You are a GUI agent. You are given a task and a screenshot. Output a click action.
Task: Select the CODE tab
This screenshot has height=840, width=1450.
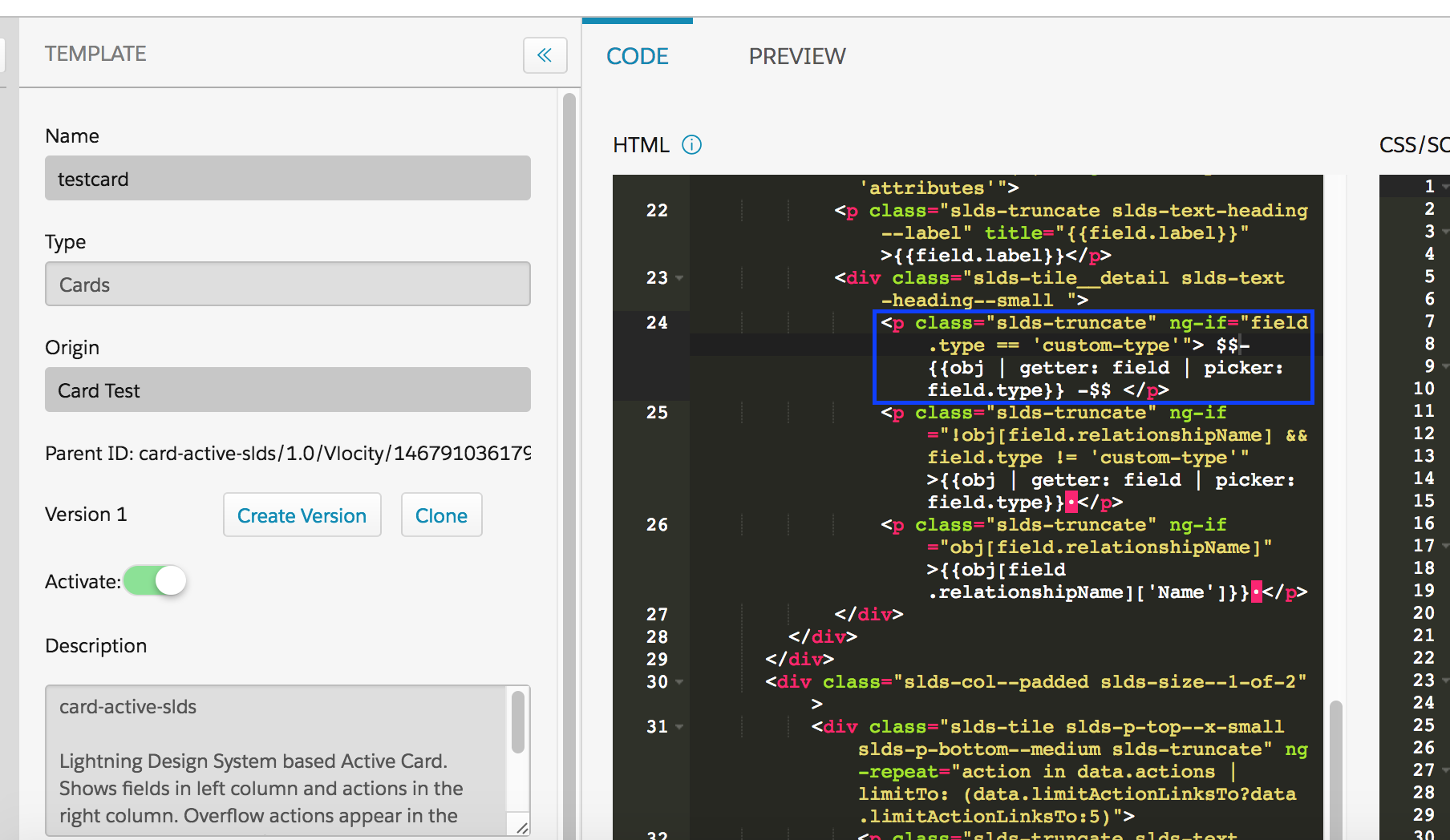(x=638, y=56)
